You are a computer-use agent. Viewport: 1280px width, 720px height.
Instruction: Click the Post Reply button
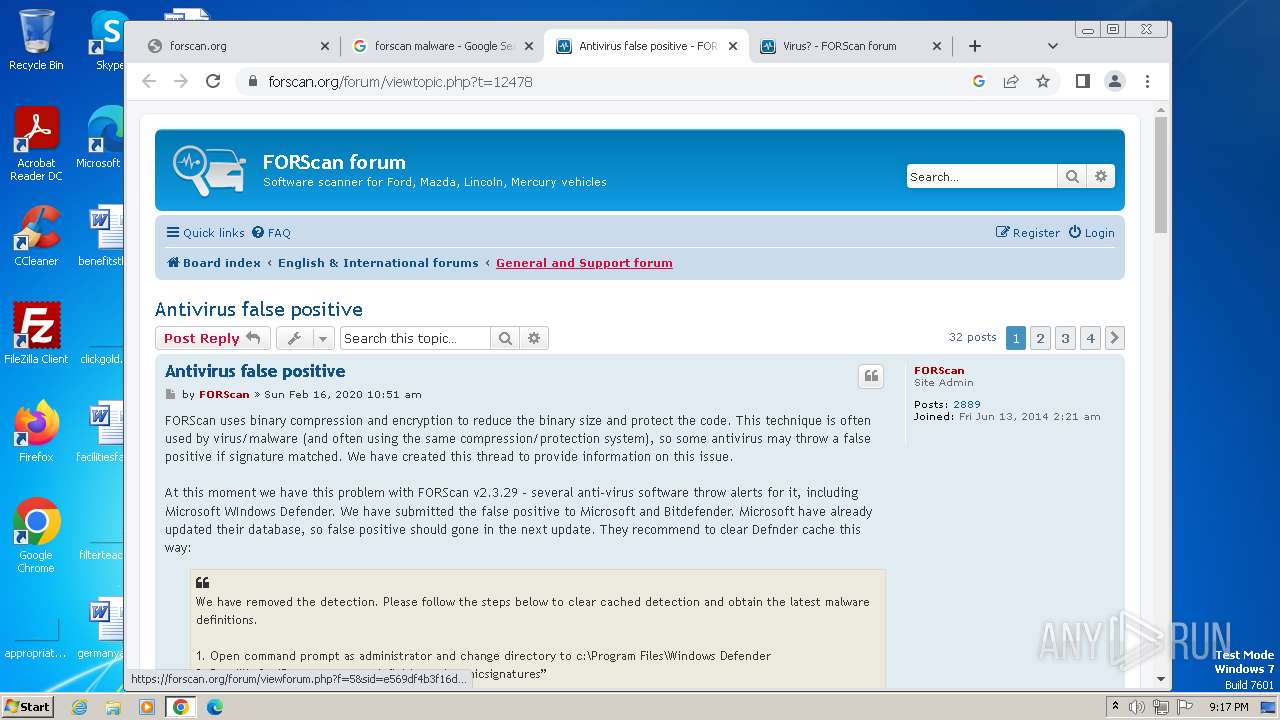pos(212,338)
